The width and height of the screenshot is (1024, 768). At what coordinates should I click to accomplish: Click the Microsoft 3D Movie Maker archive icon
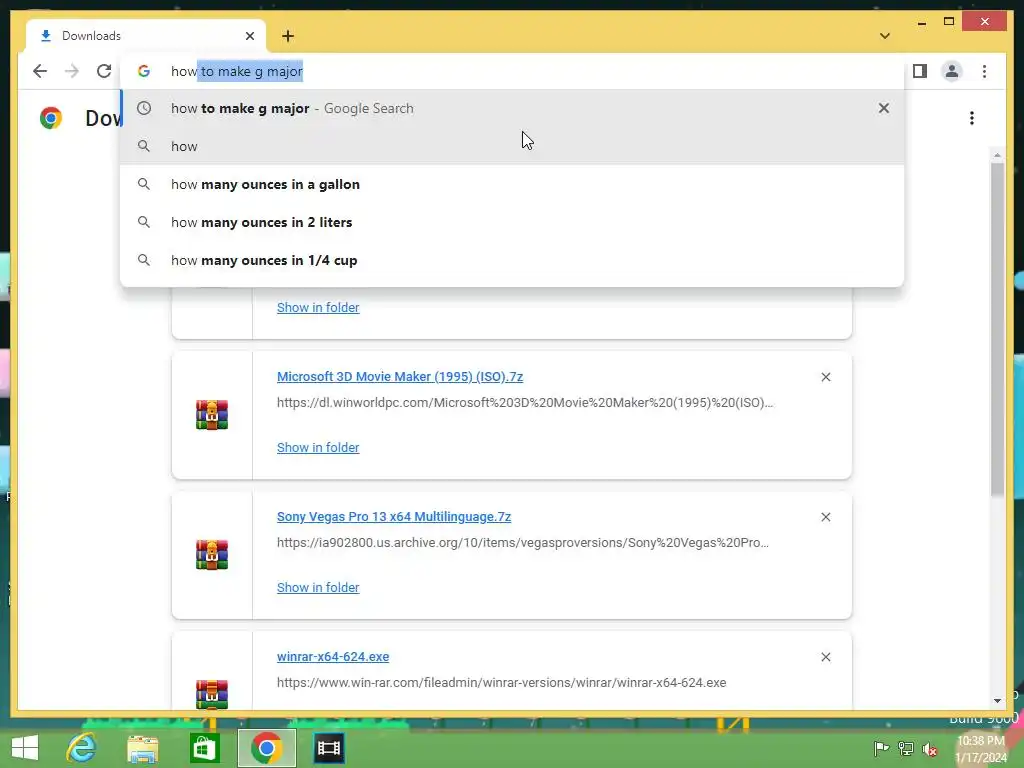212,415
